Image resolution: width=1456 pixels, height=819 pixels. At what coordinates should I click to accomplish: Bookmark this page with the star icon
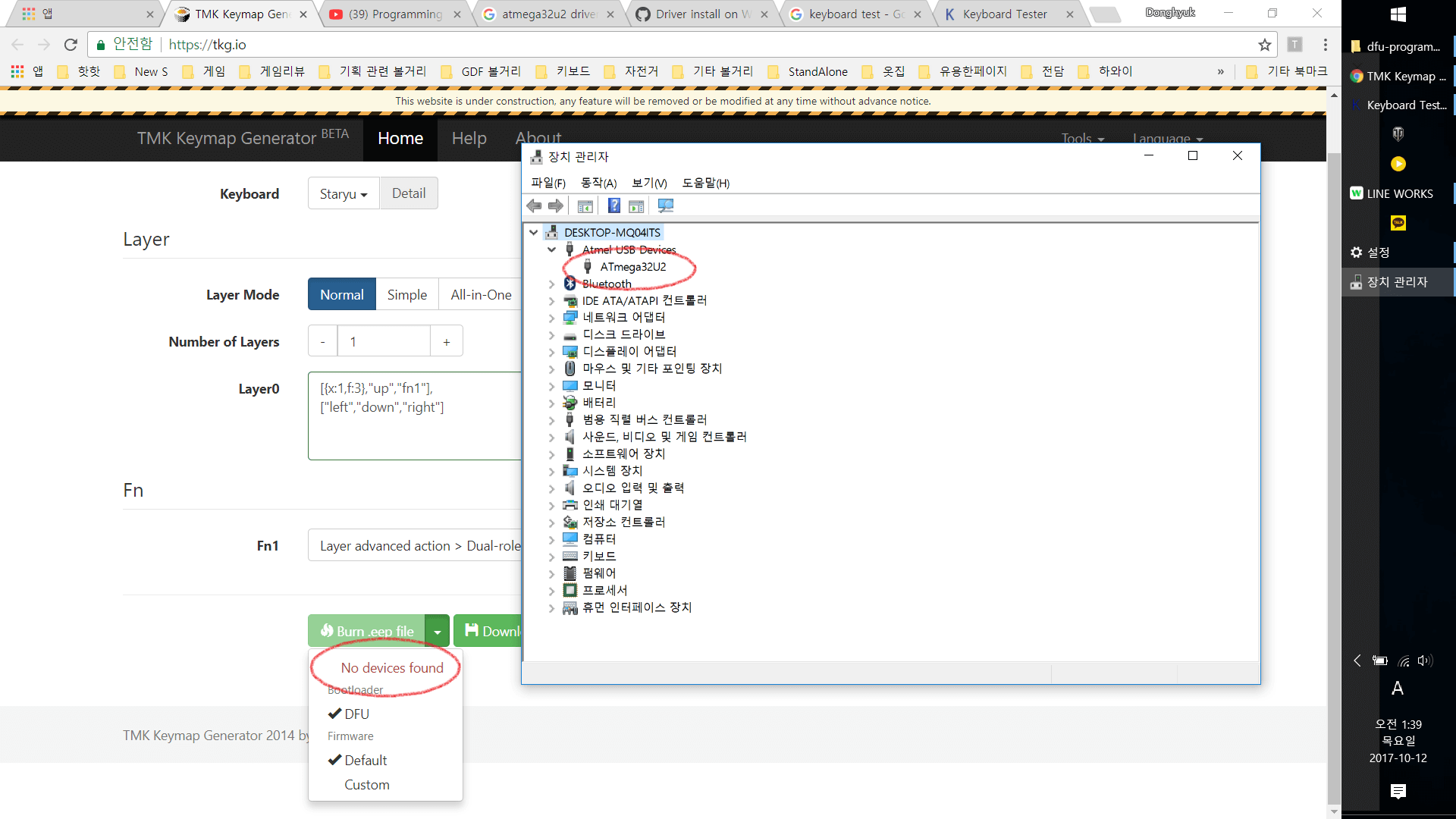(1264, 45)
